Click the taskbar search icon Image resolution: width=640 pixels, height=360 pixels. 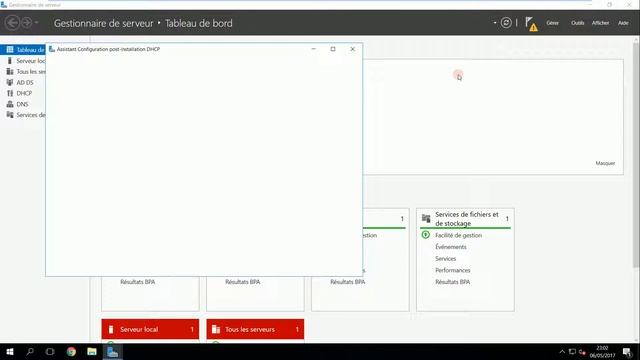click(30, 351)
